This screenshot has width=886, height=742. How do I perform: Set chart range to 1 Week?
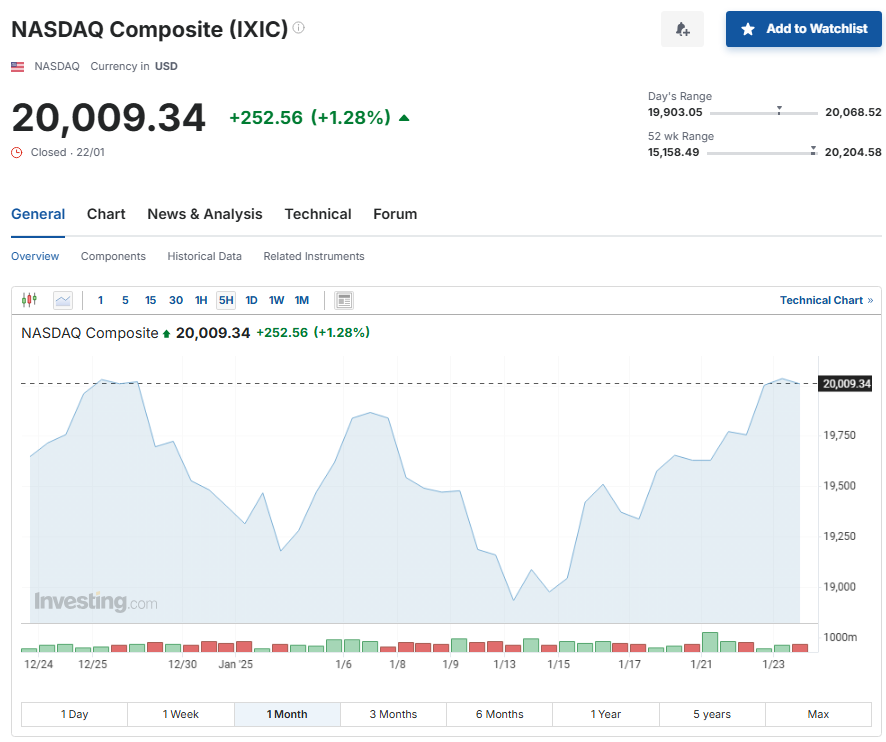pos(181,714)
